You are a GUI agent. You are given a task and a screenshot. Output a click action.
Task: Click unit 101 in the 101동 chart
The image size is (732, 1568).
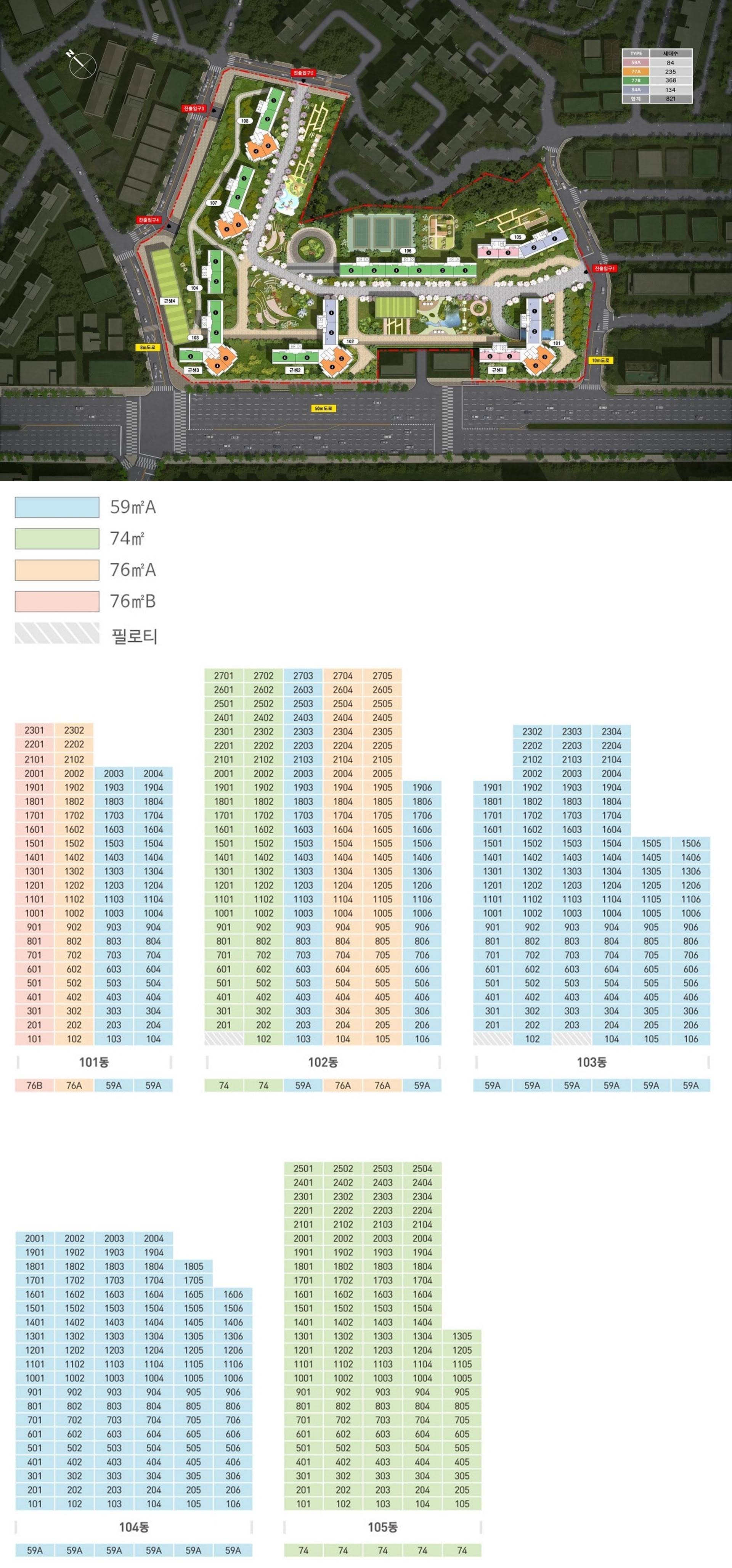click(35, 1039)
